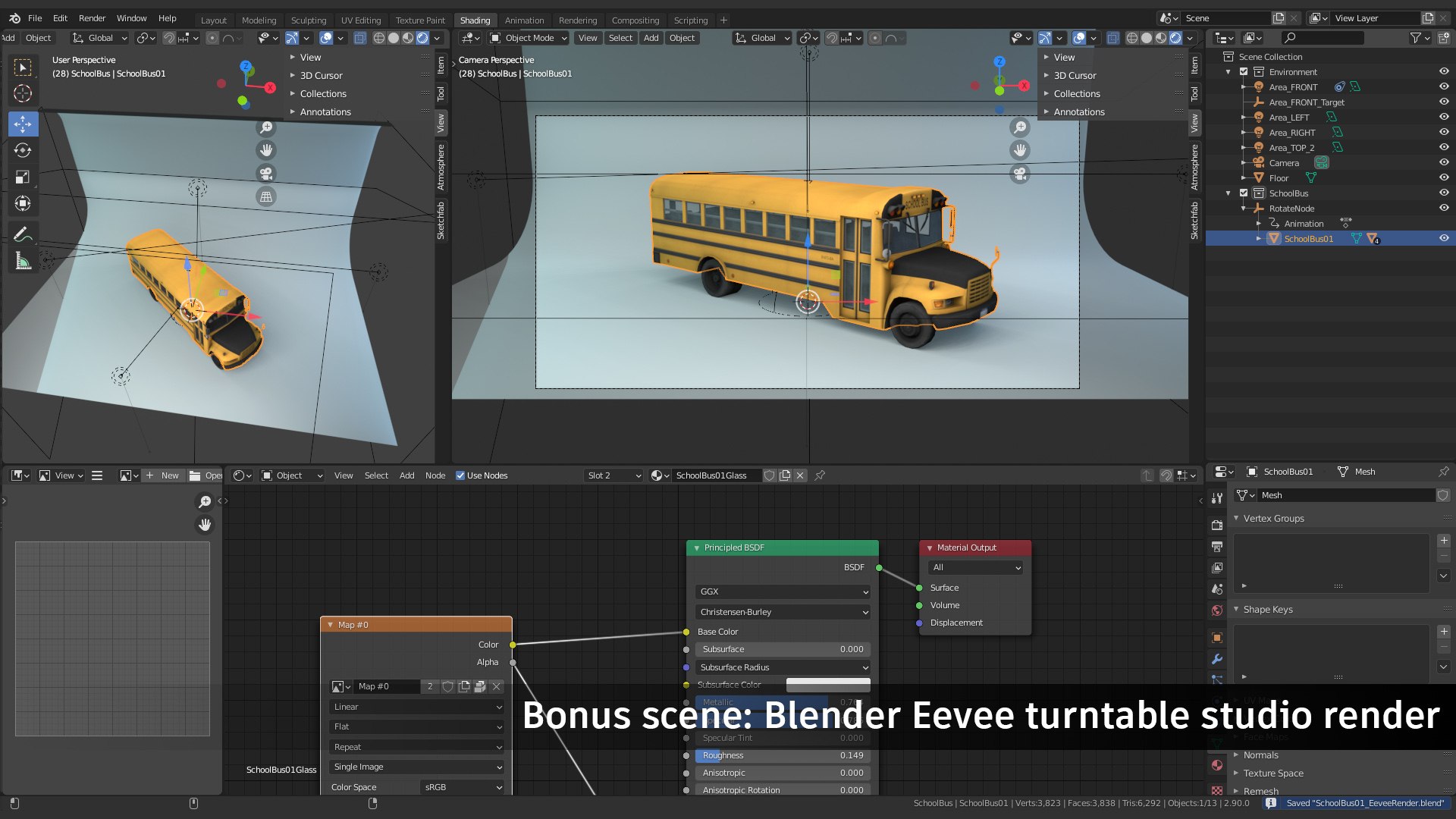Open the Window menu

tap(131, 18)
